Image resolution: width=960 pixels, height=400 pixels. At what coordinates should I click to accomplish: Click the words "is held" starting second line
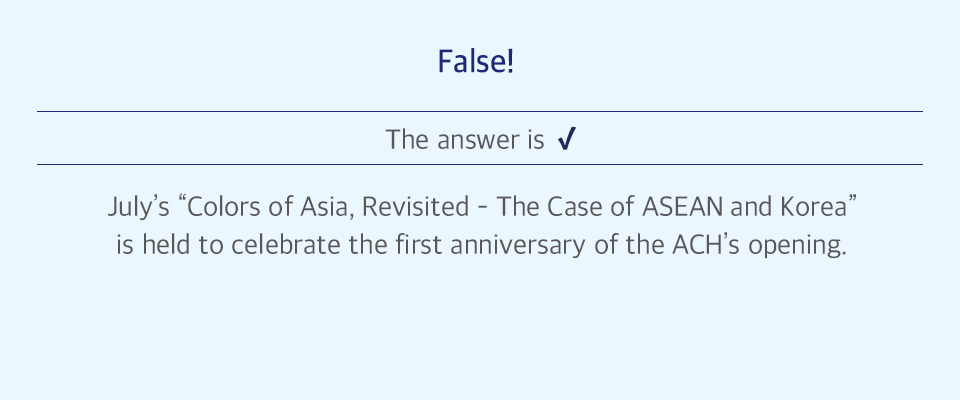pos(155,244)
